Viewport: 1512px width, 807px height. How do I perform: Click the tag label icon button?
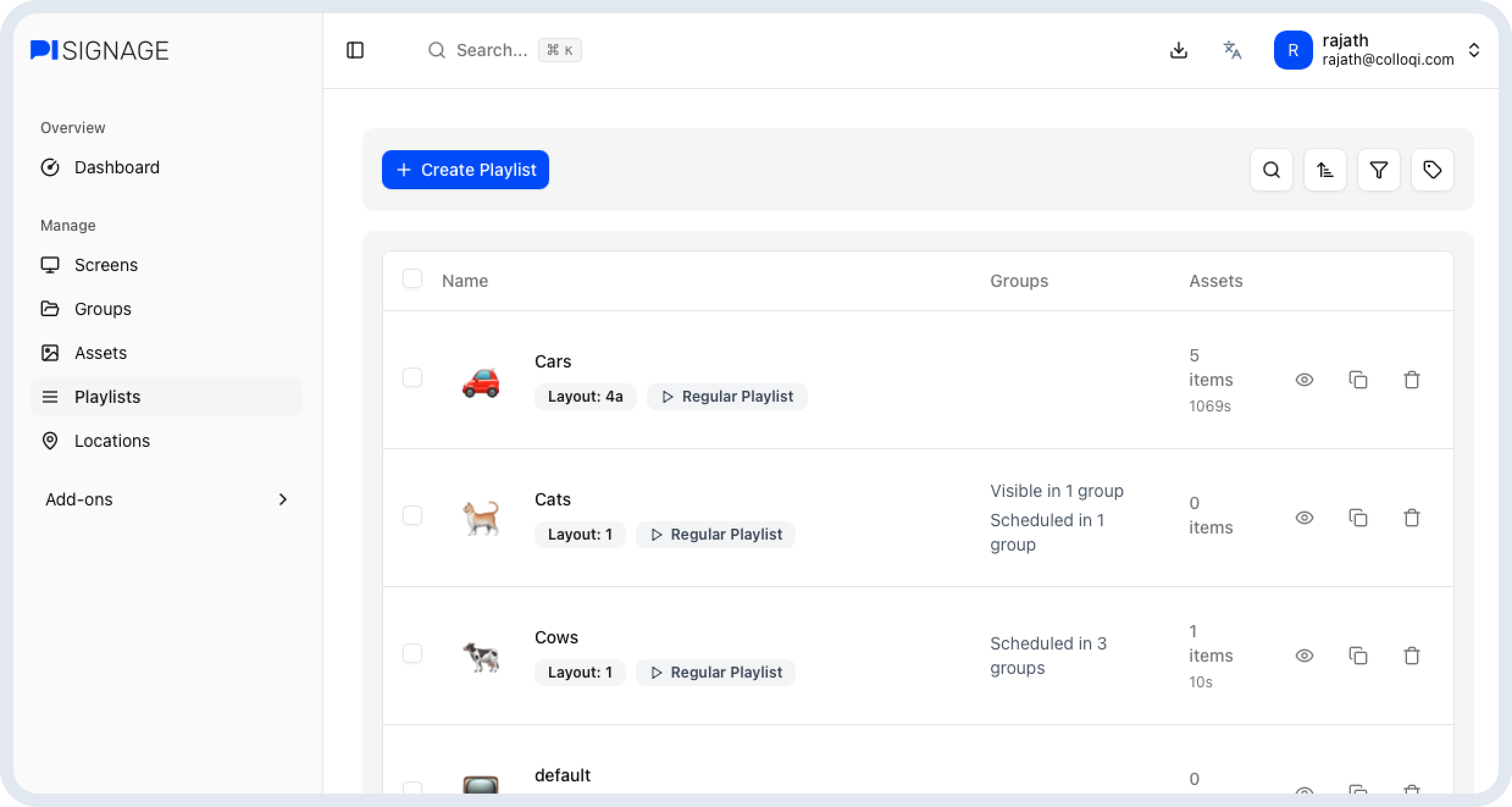tap(1432, 170)
